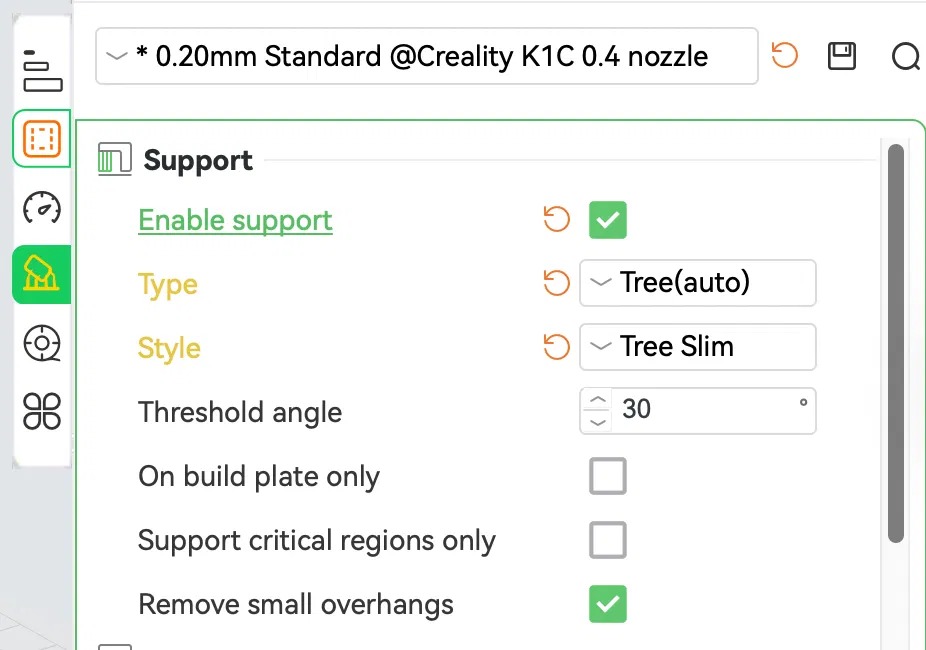Save the current print preset
The height and width of the screenshot is (650, 926).
point(842,56)
